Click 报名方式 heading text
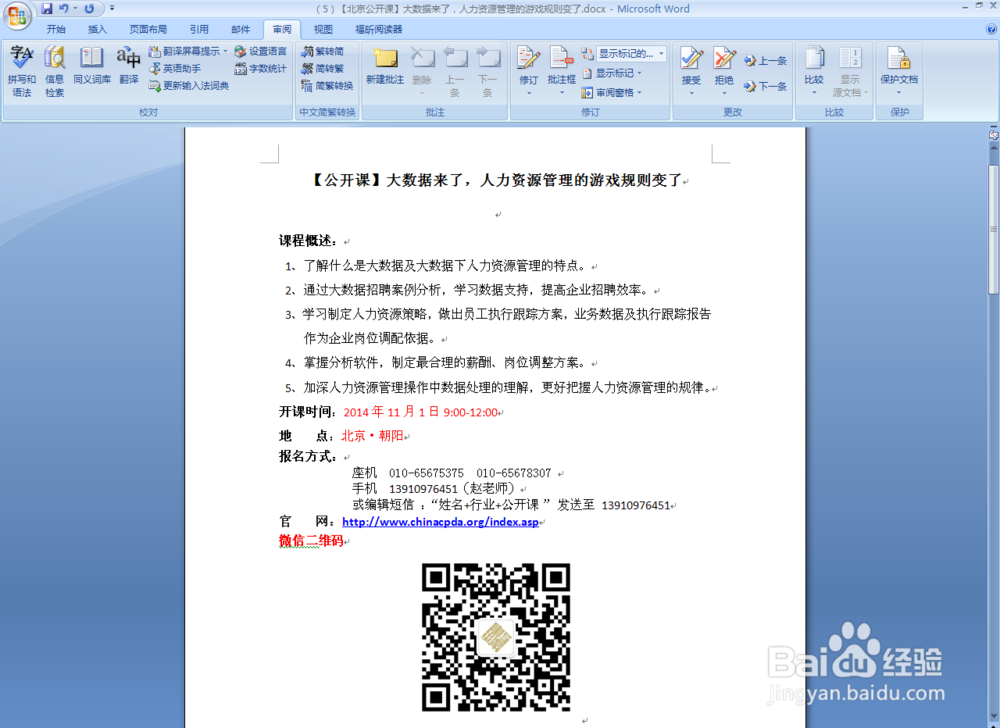The image size is (1000, 728). click(307, 456)
